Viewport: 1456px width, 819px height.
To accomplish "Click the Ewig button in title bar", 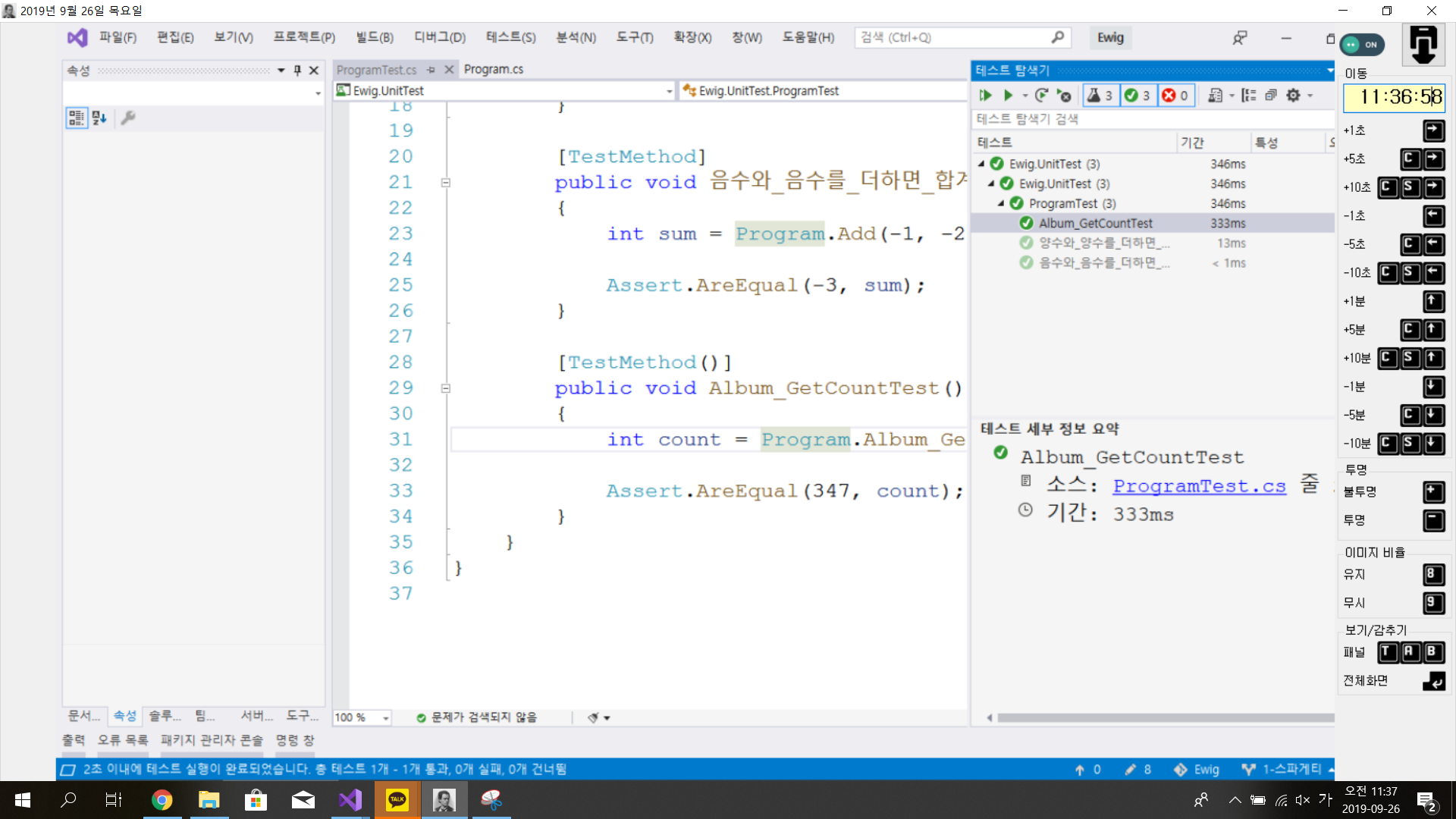I will pyautogui.click(x=1110, y=37).
